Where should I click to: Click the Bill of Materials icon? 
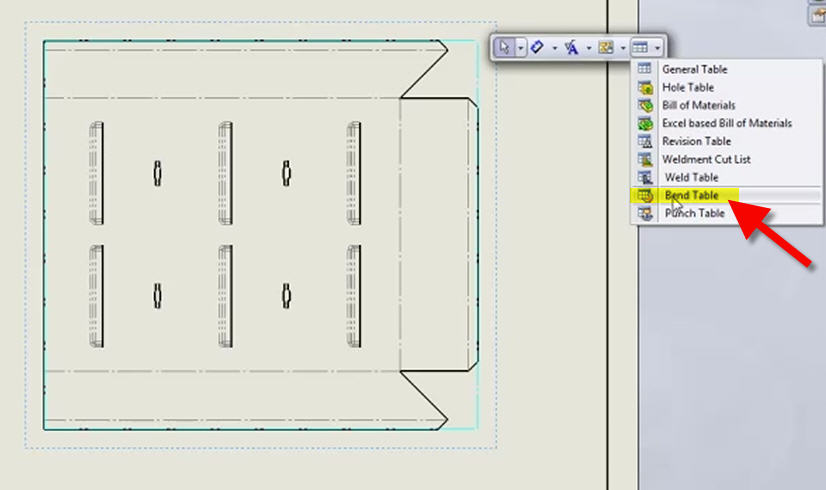click(645, 105)
